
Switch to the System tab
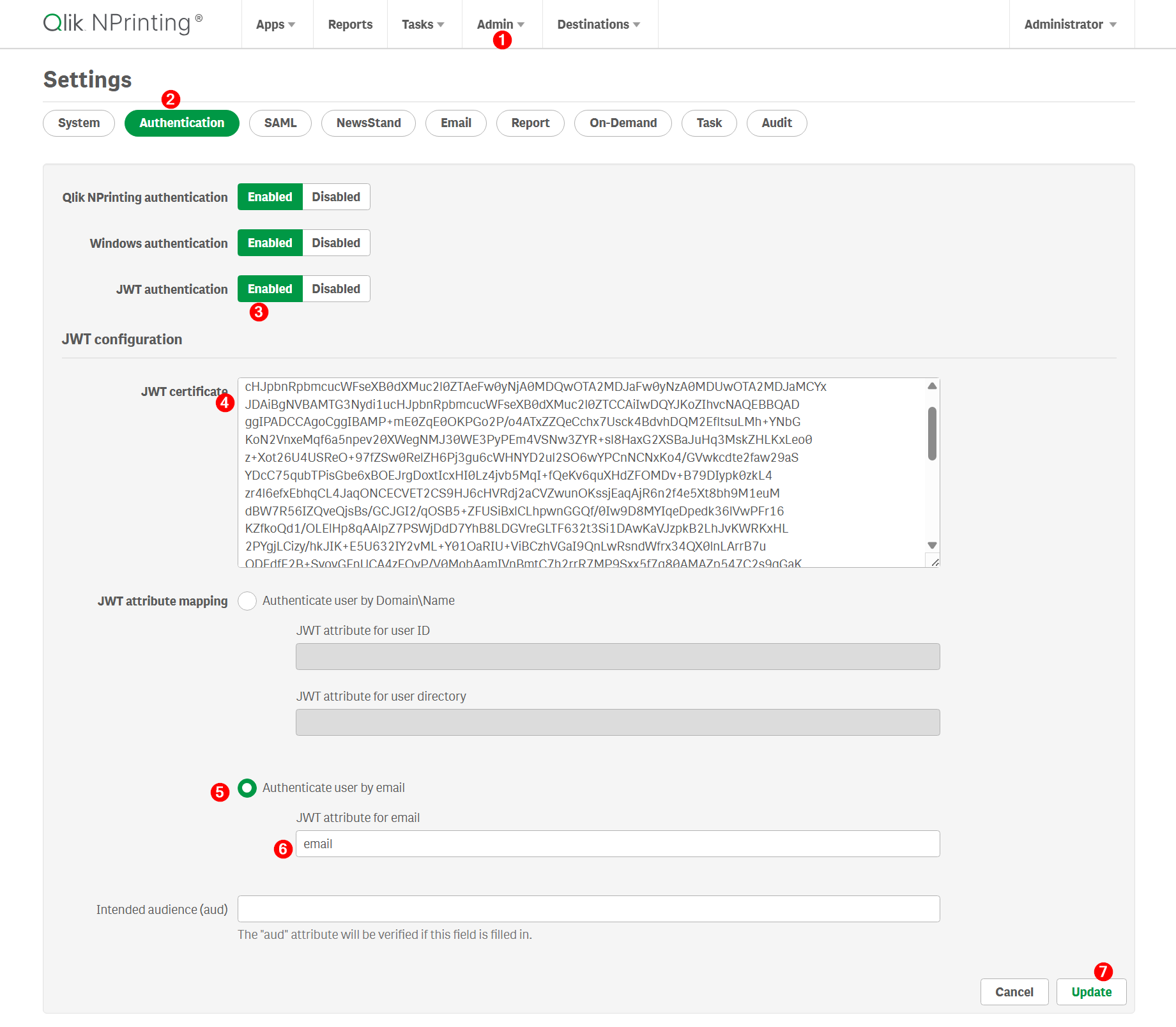coord(79,123)
